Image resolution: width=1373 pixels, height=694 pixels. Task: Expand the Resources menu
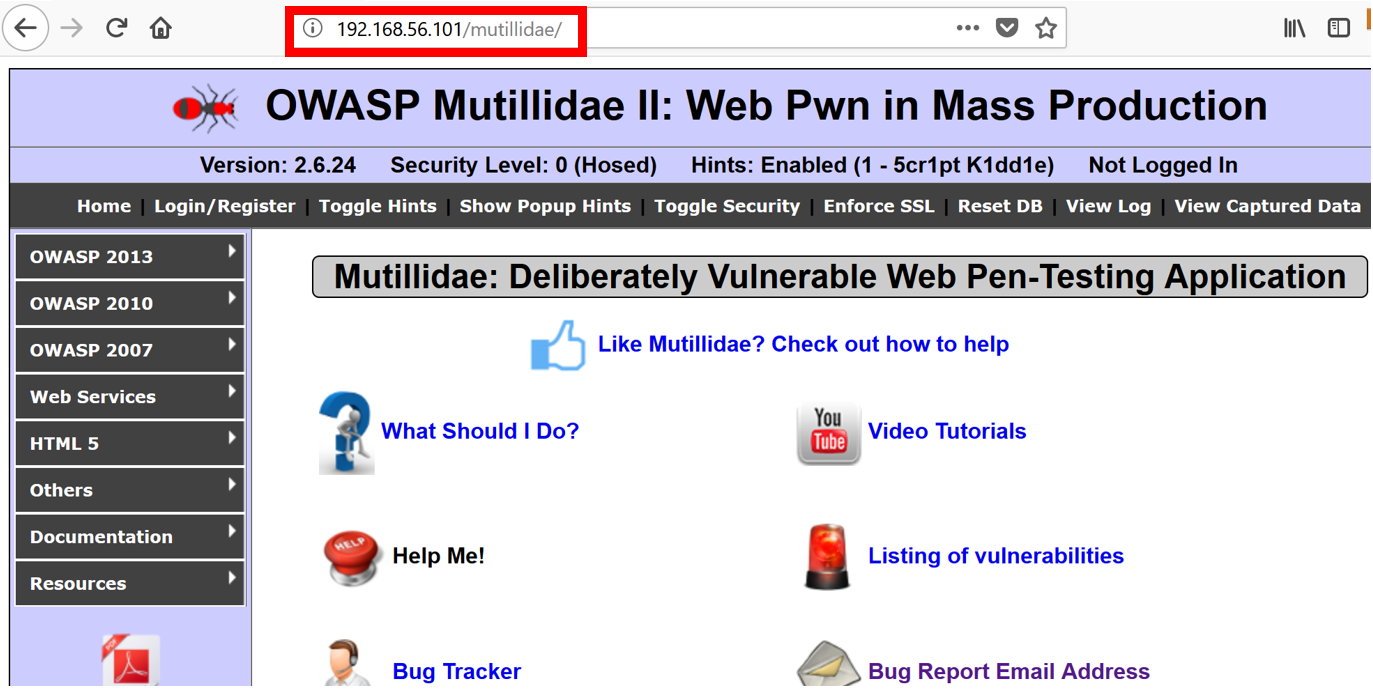[130, 583]
